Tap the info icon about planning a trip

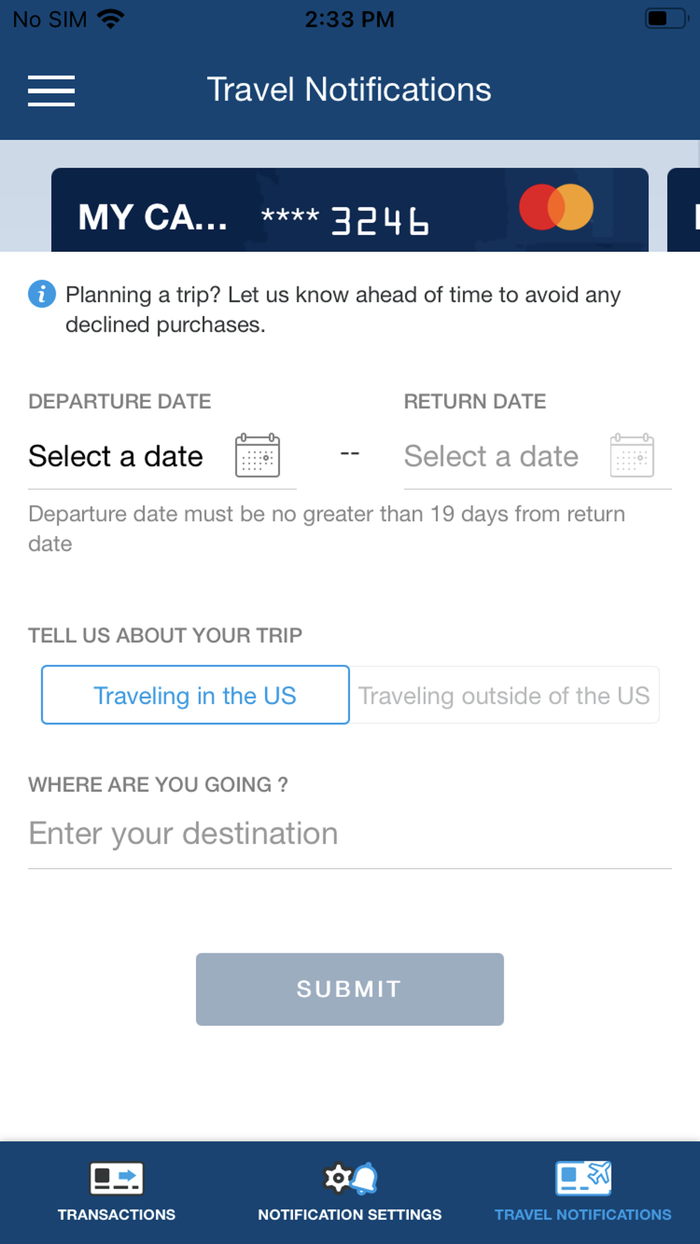[41, 294]
